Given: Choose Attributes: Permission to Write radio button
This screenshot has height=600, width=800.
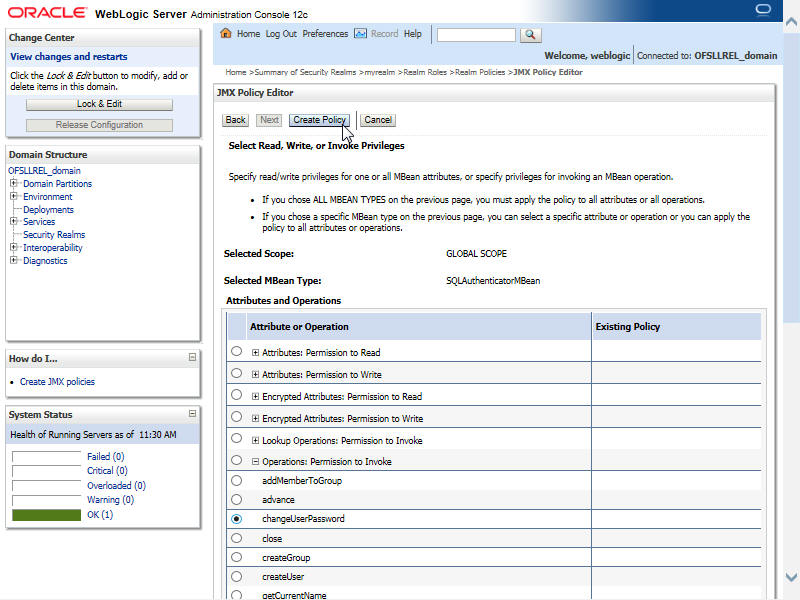Looking at the screenshot, I should click(x=236, y=374).
